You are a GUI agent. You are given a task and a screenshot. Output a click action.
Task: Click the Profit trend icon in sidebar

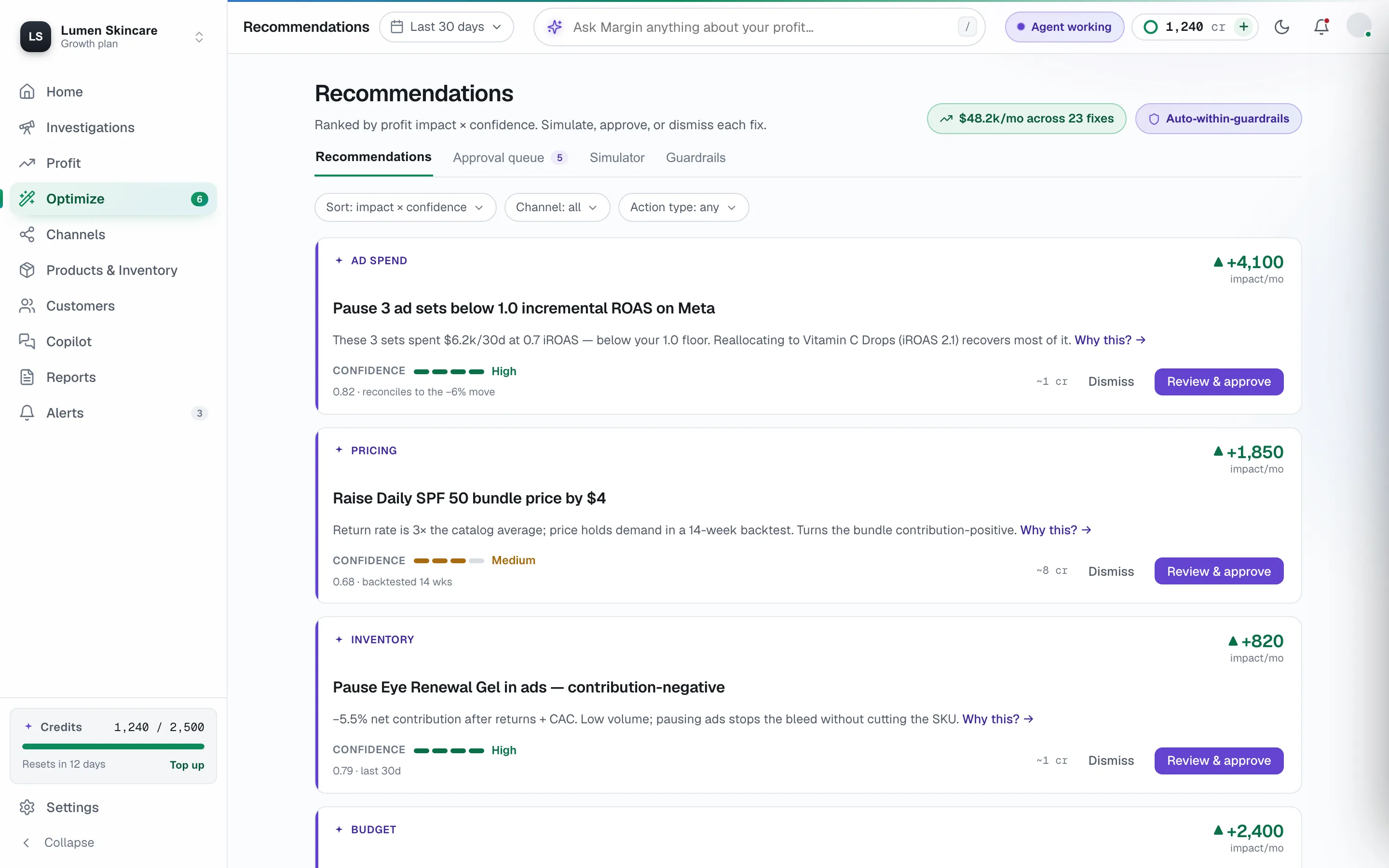click(27, 163)
